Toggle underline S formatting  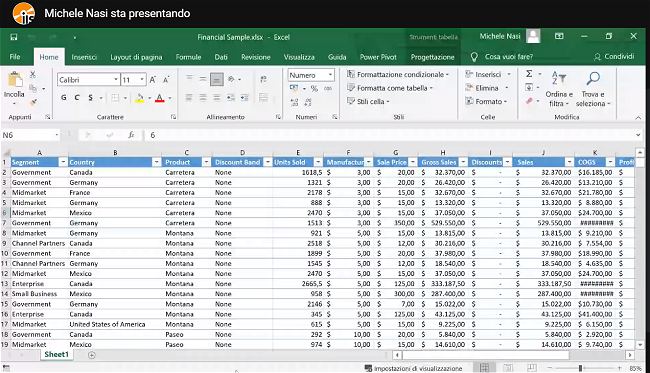tap(90, 98)
